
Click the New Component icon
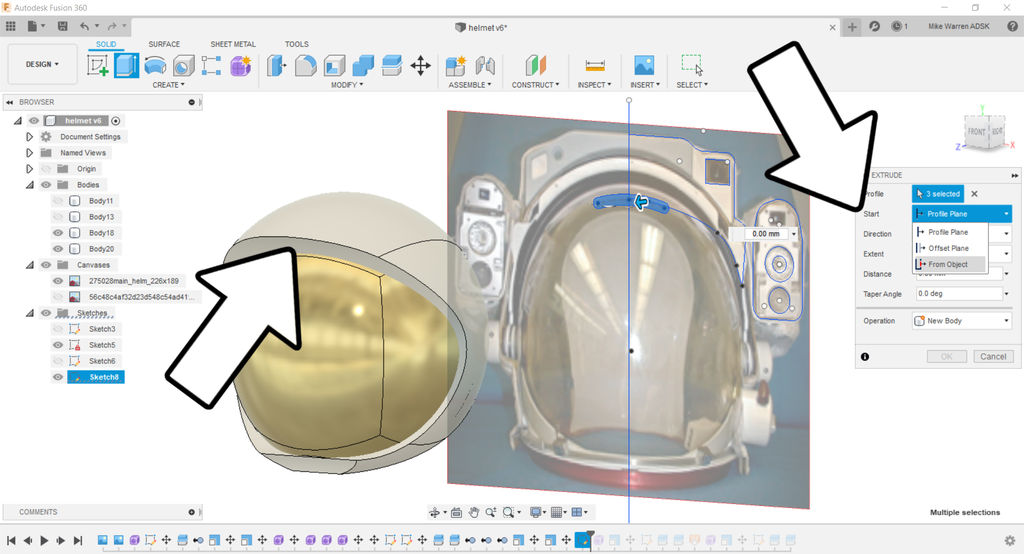pyautogui.click(x=455, y=65)
